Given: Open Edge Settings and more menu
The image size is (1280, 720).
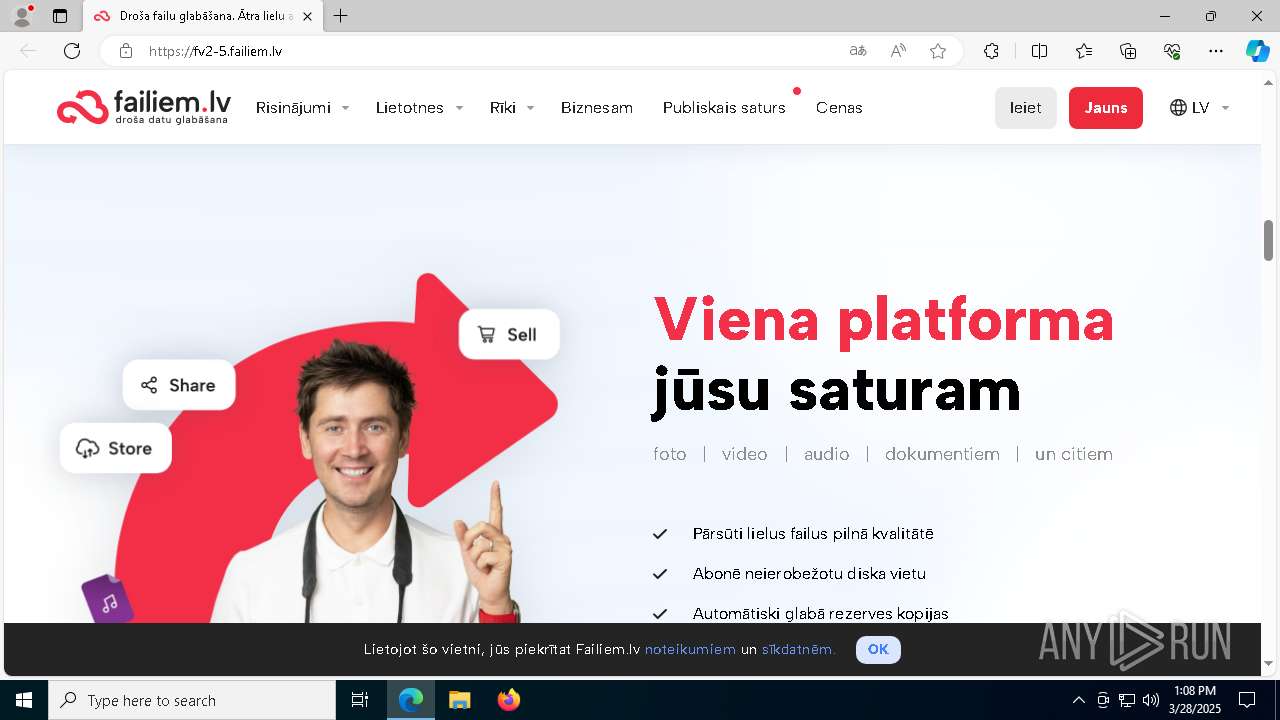Looking at the screenshot, I should click(1216, 51).
